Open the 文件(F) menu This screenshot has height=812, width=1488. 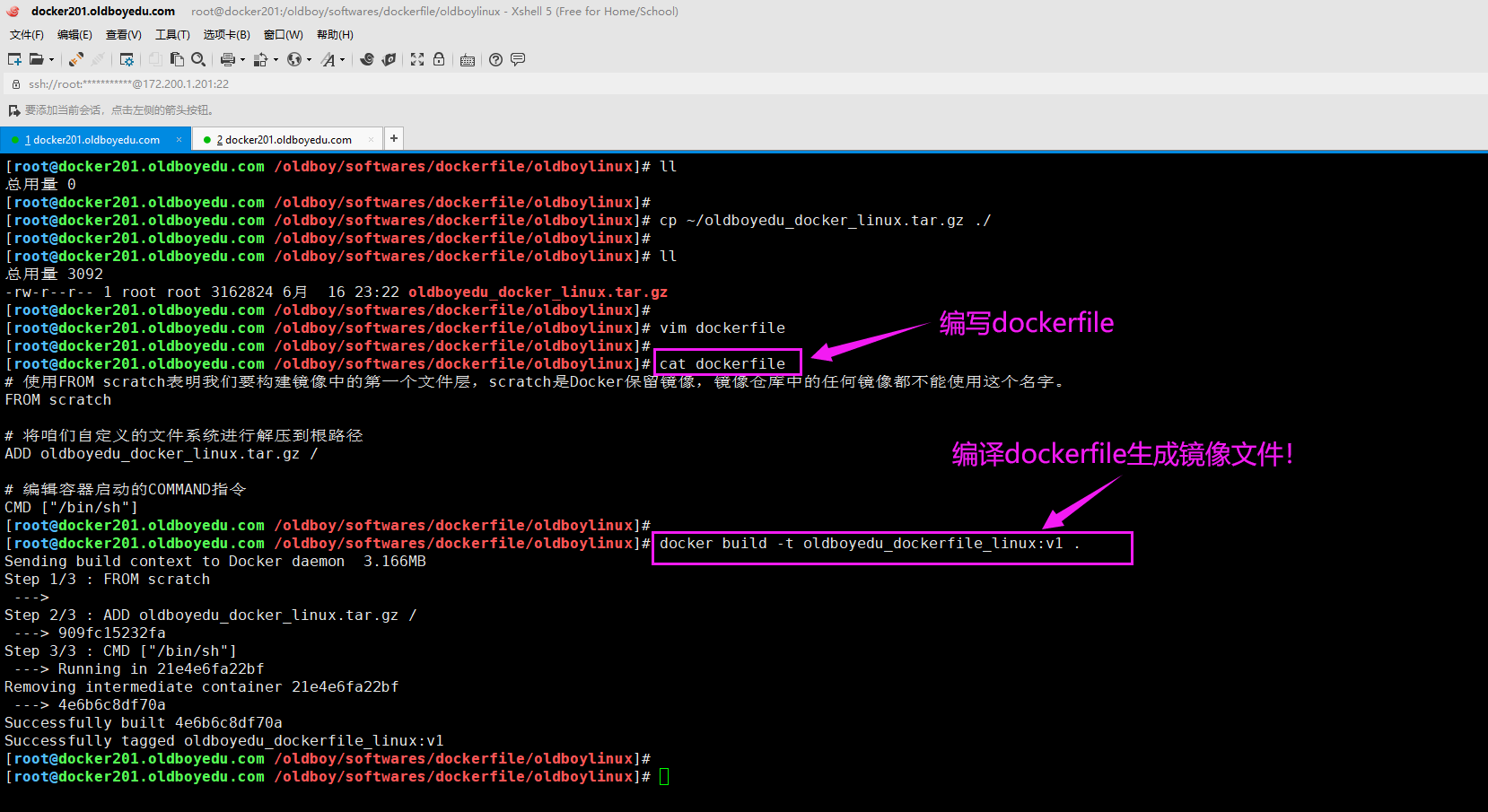(x=26, y=35)
